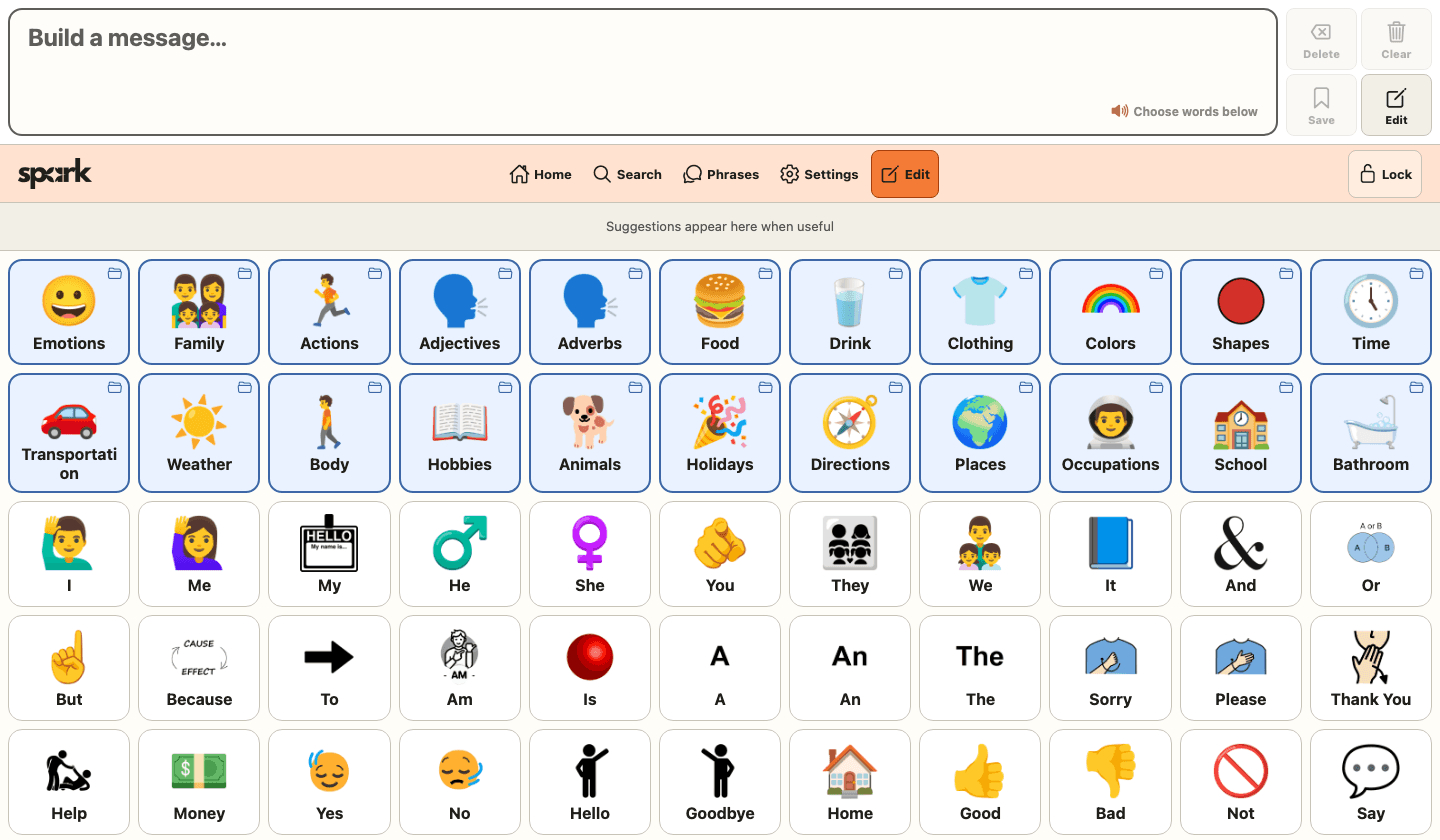Open the Family category folder
This screenshot has height=840, width=1440.
199,312
